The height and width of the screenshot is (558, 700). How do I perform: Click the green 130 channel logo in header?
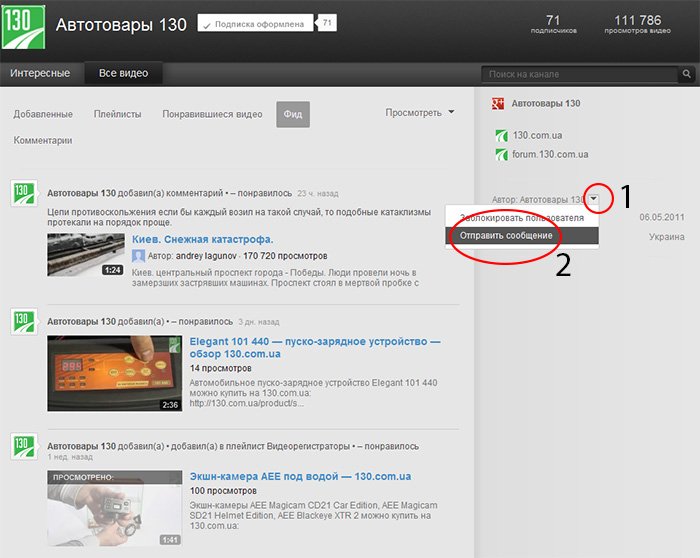23,27
